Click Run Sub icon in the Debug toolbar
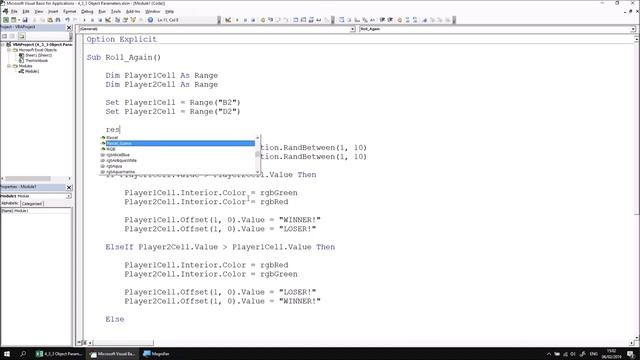Image resolution: width=640 pixels, height=360 pixels. [x=237, y=20]
